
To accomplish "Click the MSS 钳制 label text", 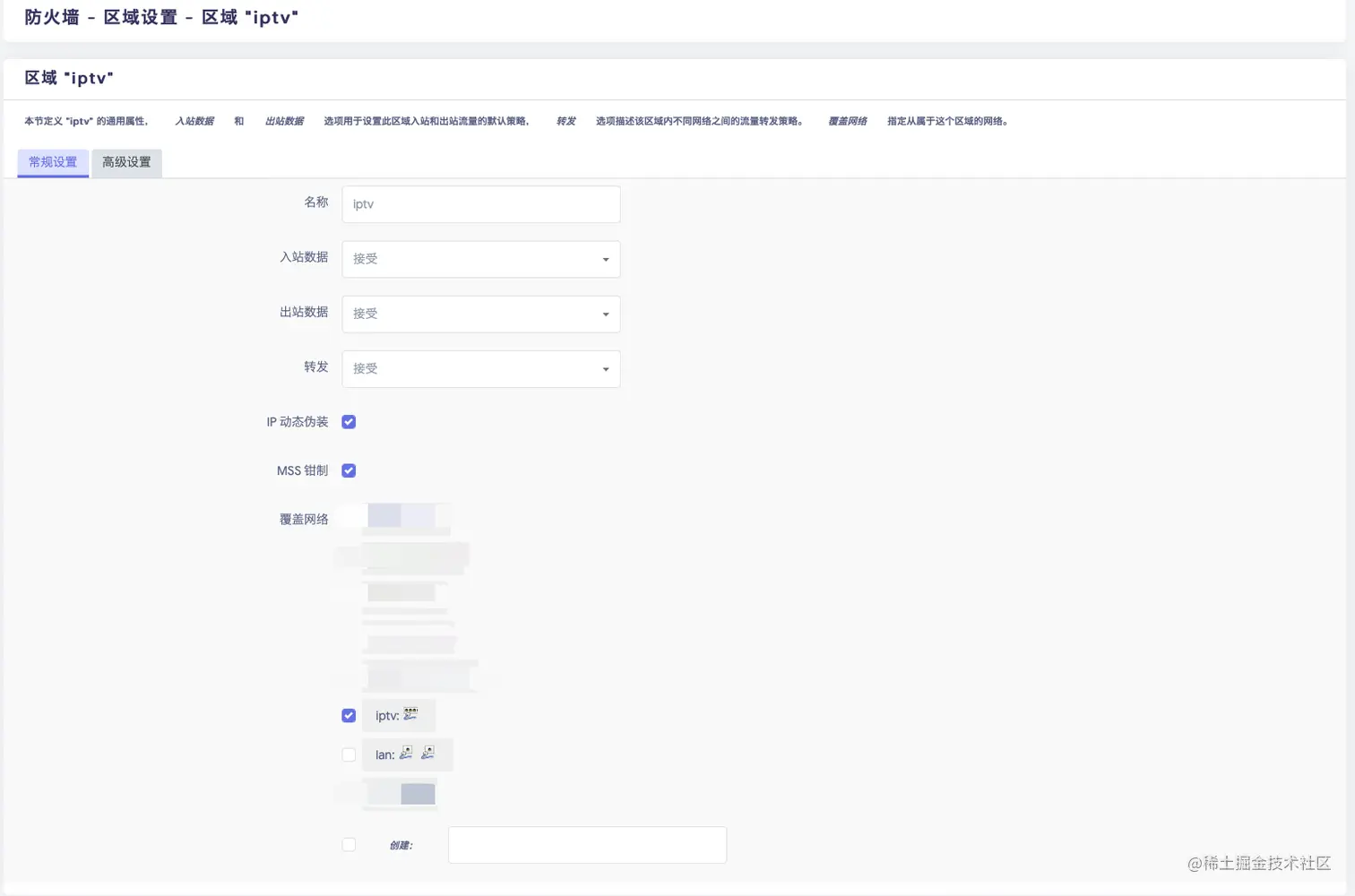I will pos(303,470).
